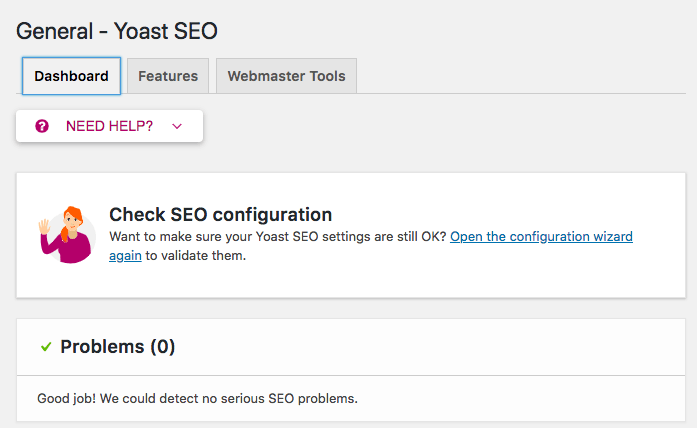Click the Check SEO configuration heading
Screen dimensions: 697x428
coord(220,215)
